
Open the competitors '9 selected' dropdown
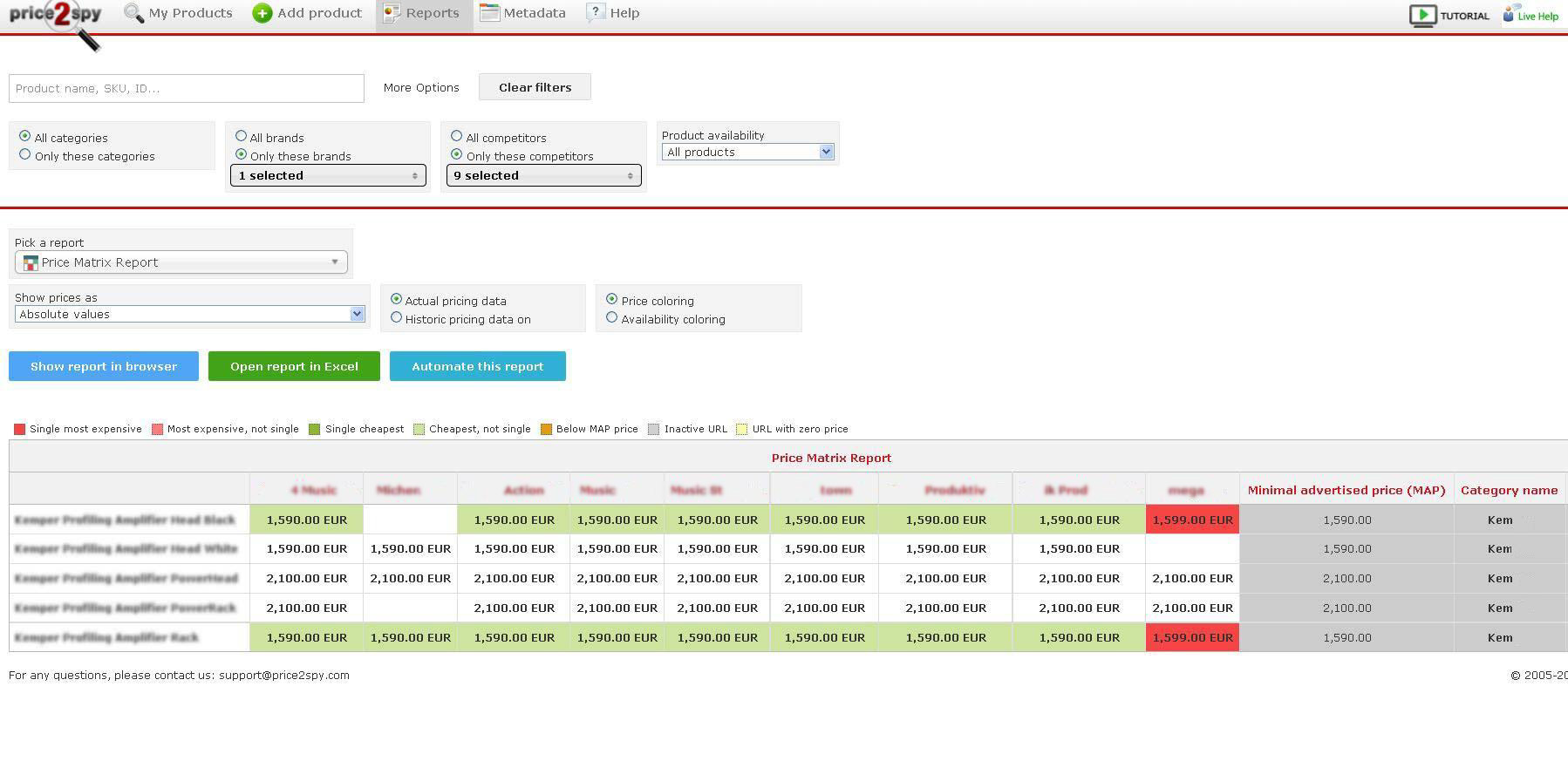(x=544, y=175)
